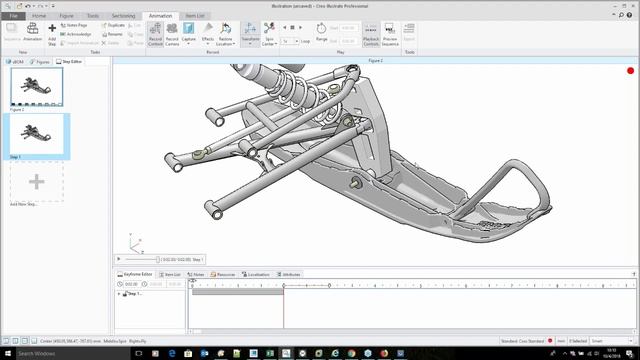Open the quick access toolbar customize arrow
This screenshot has height=360, width=640.
[53, 6]
